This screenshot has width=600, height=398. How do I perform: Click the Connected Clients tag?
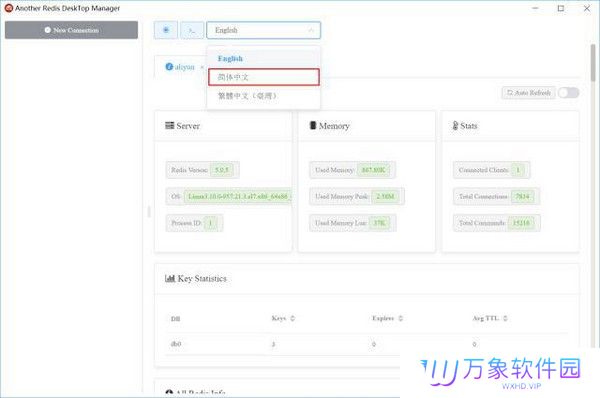tap(492, 170)
